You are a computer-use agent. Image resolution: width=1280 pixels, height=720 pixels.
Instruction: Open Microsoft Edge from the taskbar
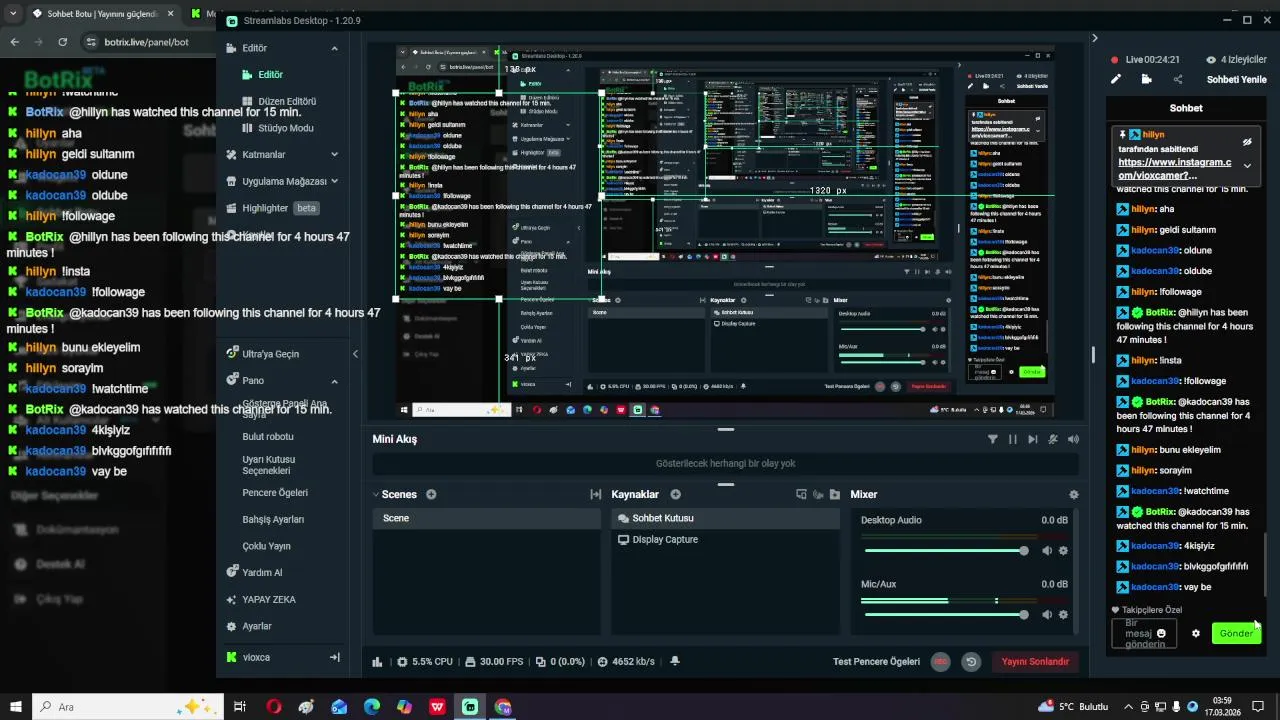click(372, 707)
